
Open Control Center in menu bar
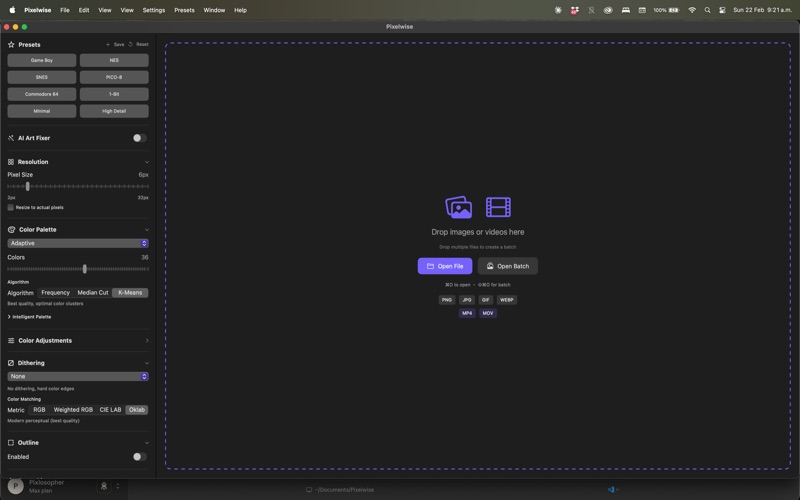[722, 10]
